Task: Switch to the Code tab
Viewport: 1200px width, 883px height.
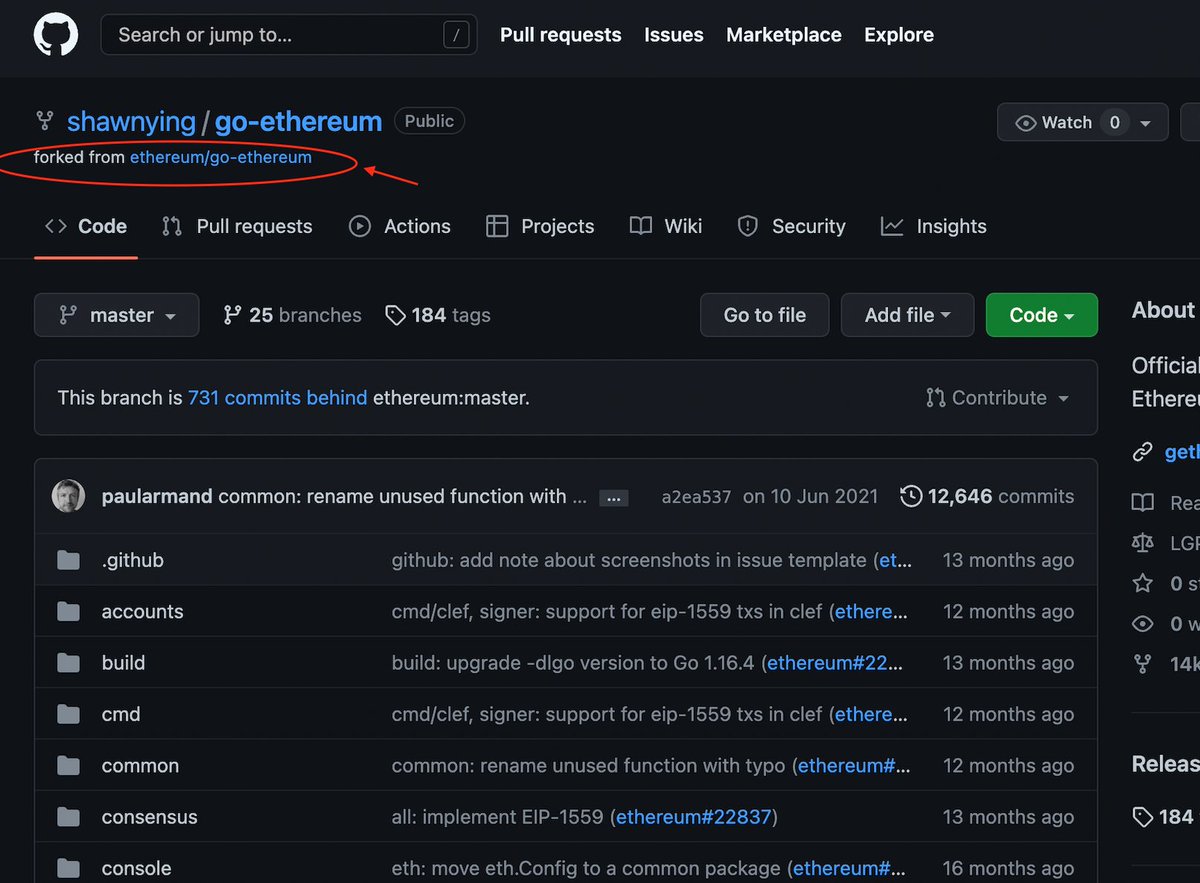Action: [86, 226]
